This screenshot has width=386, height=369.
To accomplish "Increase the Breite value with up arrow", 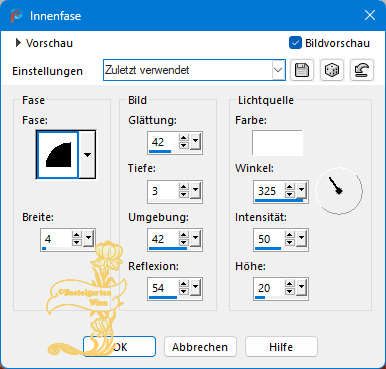I will click(77, 235).
